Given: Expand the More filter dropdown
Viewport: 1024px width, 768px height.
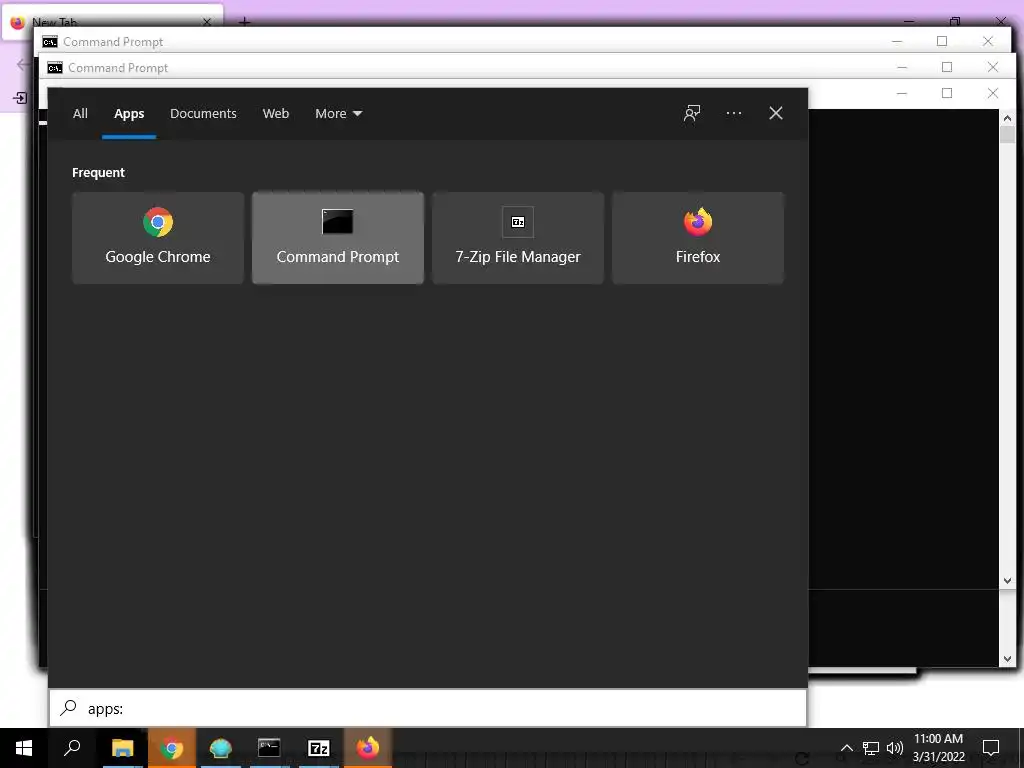Looking at the screenshot, I should [338, 114].
